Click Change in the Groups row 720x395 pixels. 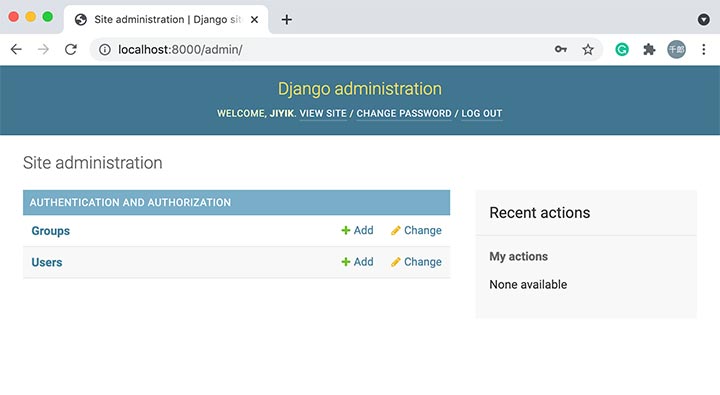(416, 230)
